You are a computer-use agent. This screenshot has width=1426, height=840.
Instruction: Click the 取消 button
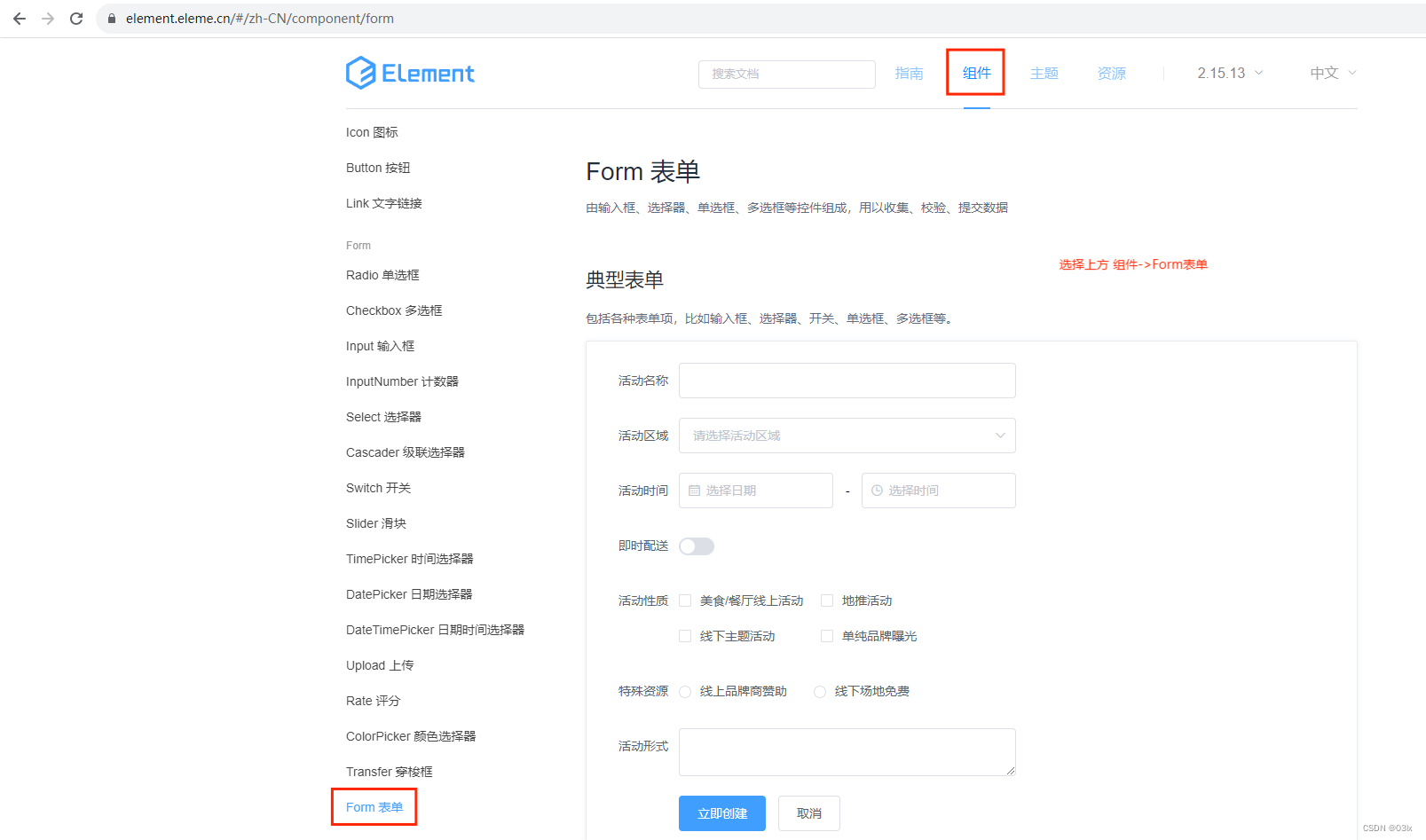pos(808,813)
